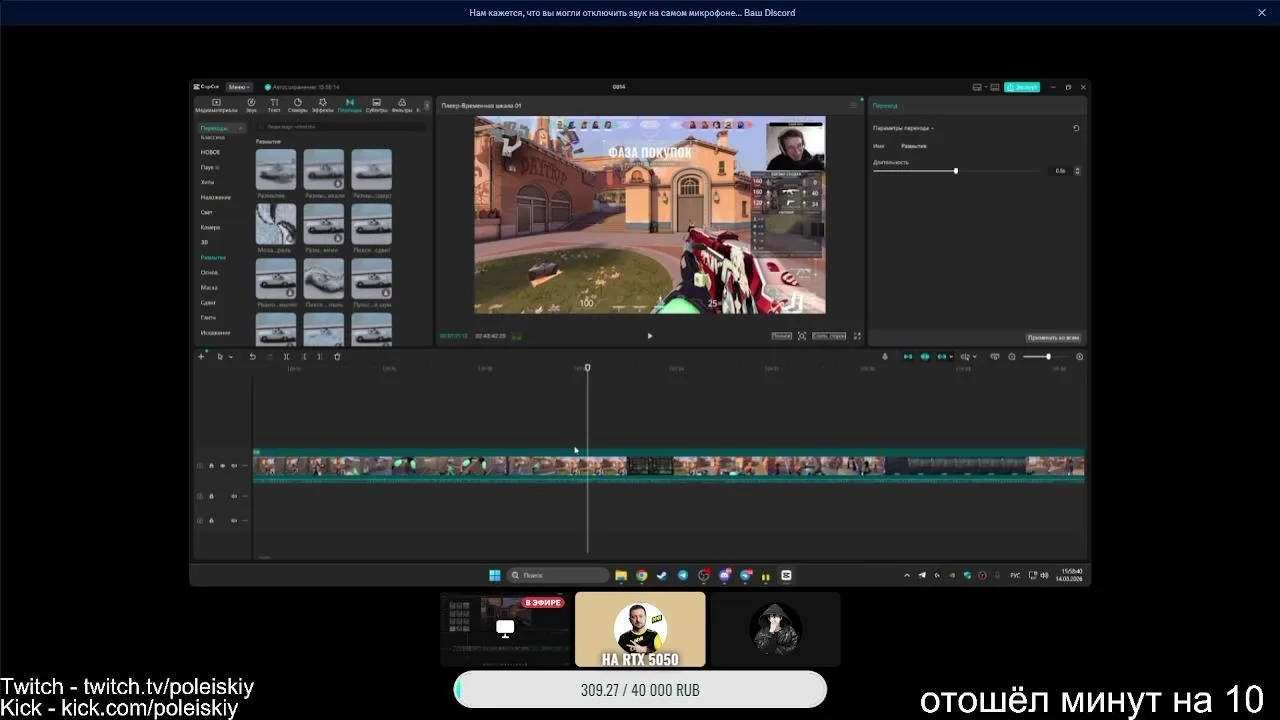1280x720 pixels.
Task: Click the timeline playhead marker
Action: (x=587, y=368)
